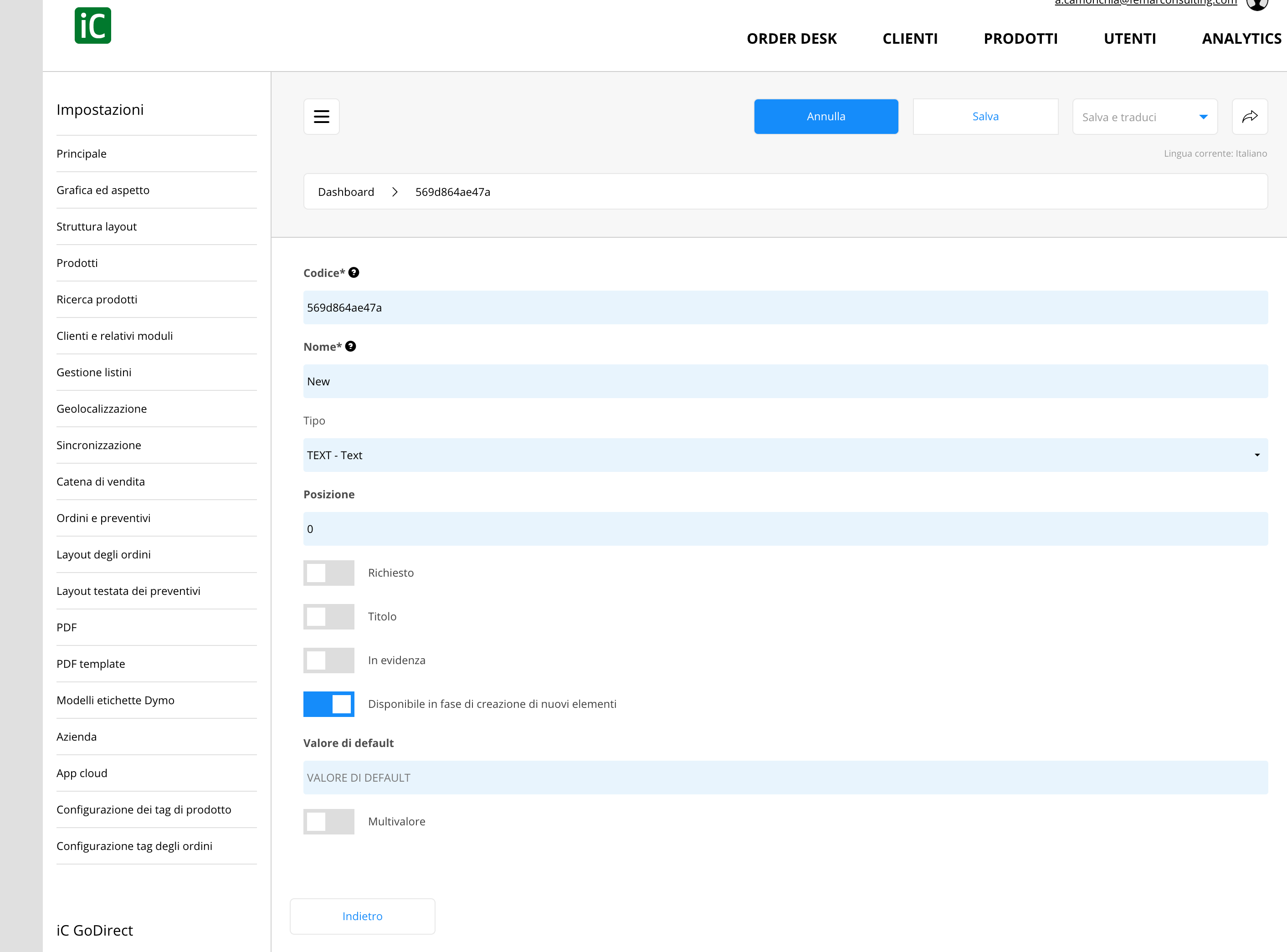Open the hamburger menu icon
This screenshot has height=952, width=1287.
pos(321,117)
